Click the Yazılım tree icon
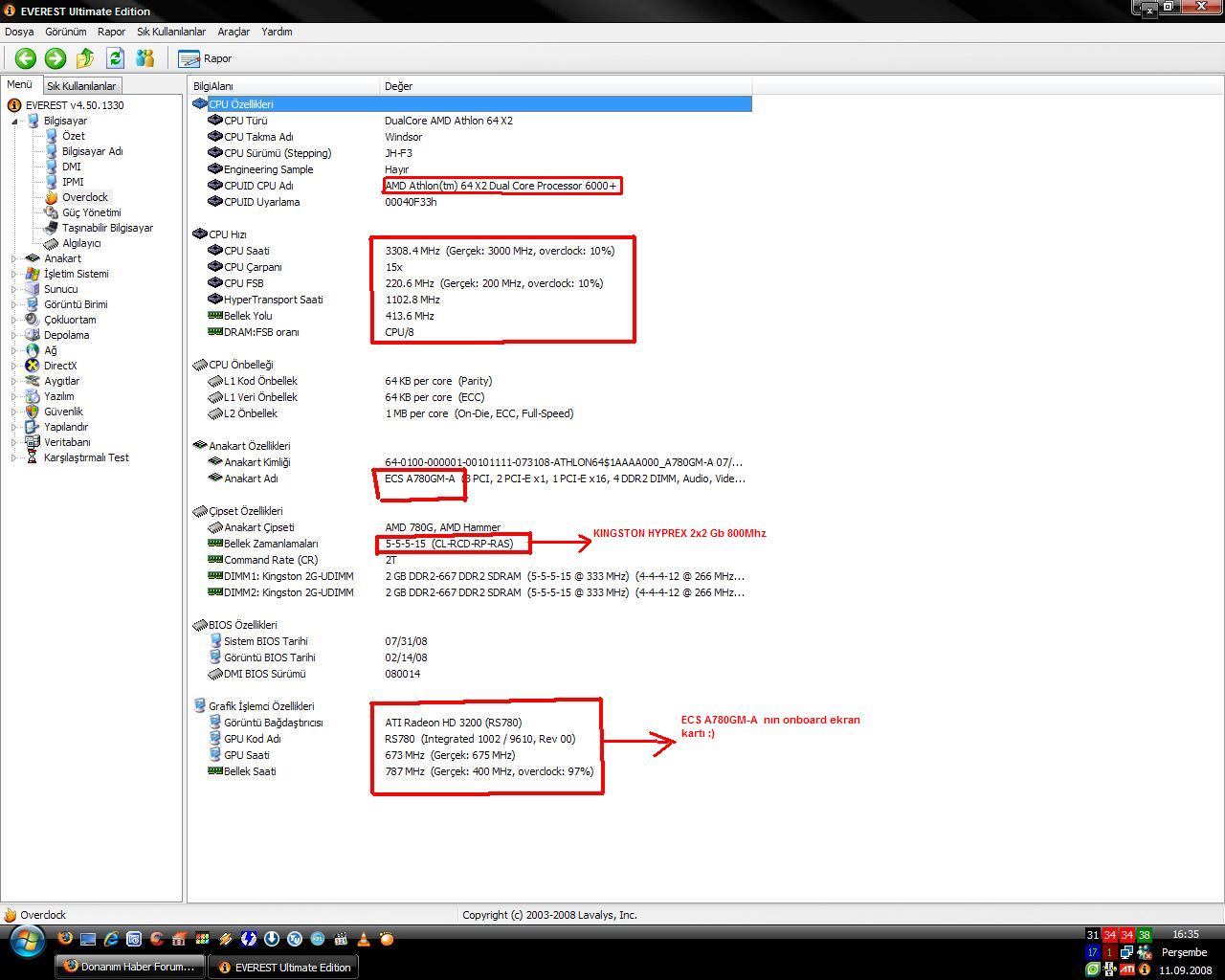Image resolution: width=1225 pixels, height=980 pixels. point(33,396)
